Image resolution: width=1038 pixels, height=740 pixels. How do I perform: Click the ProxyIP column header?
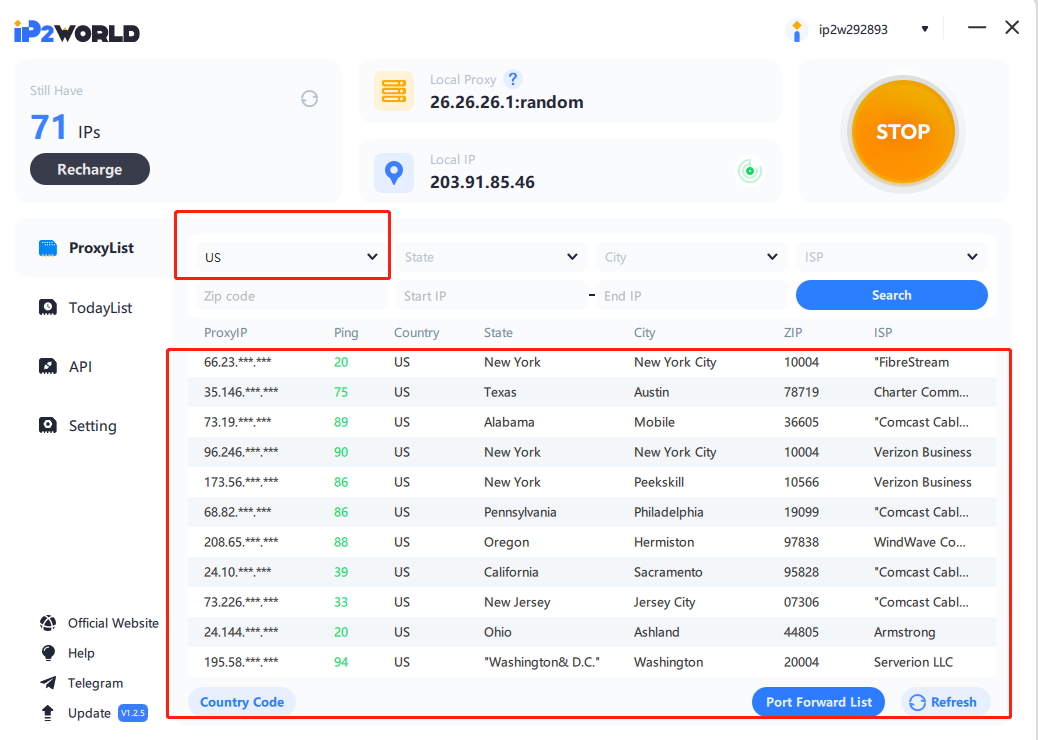[225, 332]
